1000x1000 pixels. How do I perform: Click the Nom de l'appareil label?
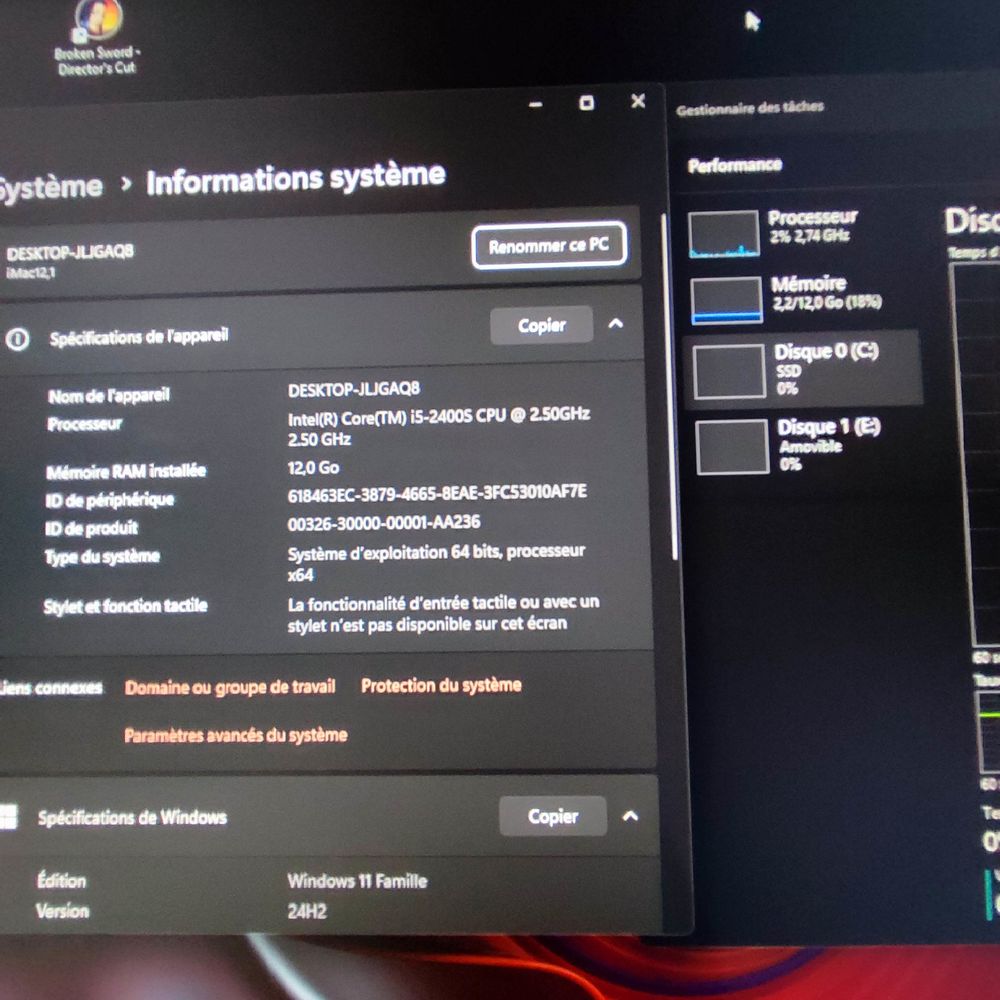coord(109,395)
